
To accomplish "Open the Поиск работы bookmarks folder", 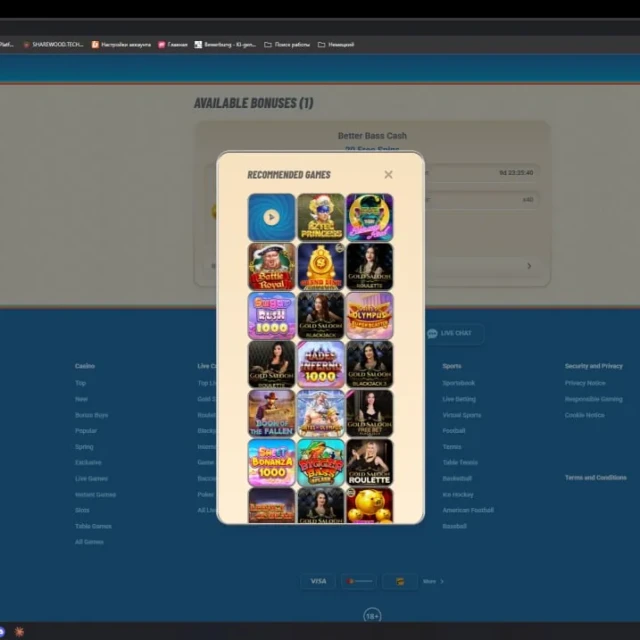I will pyautogui.click(x=287, y=44).
